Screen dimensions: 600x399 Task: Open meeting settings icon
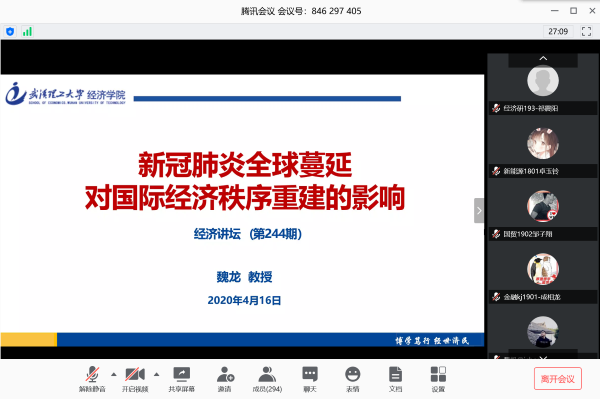[438, 379]
